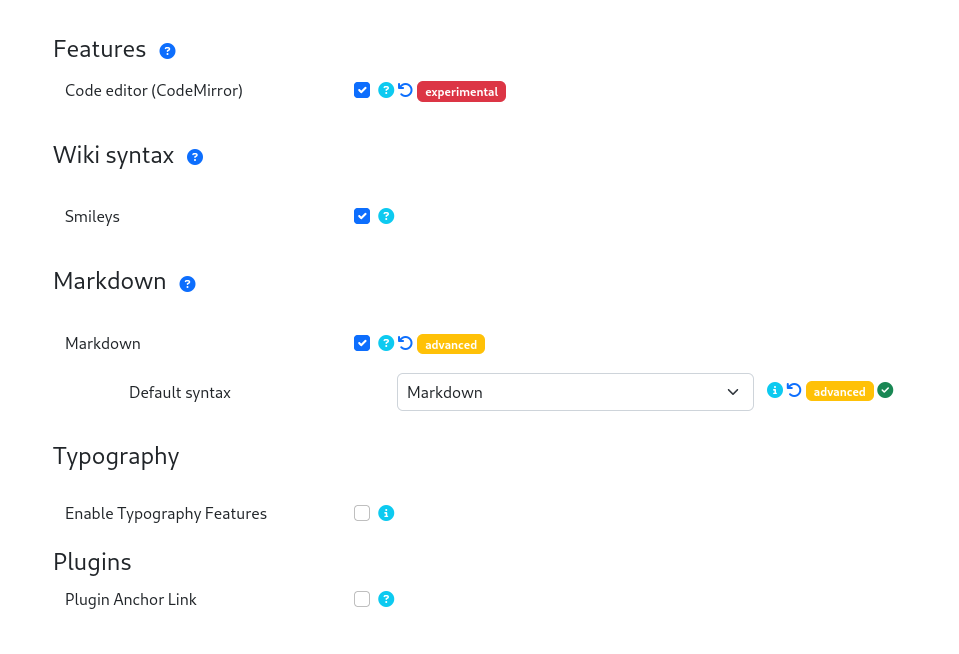Reset Default syntax to its default value
This screenshot has width=959, height=654.
794,390
